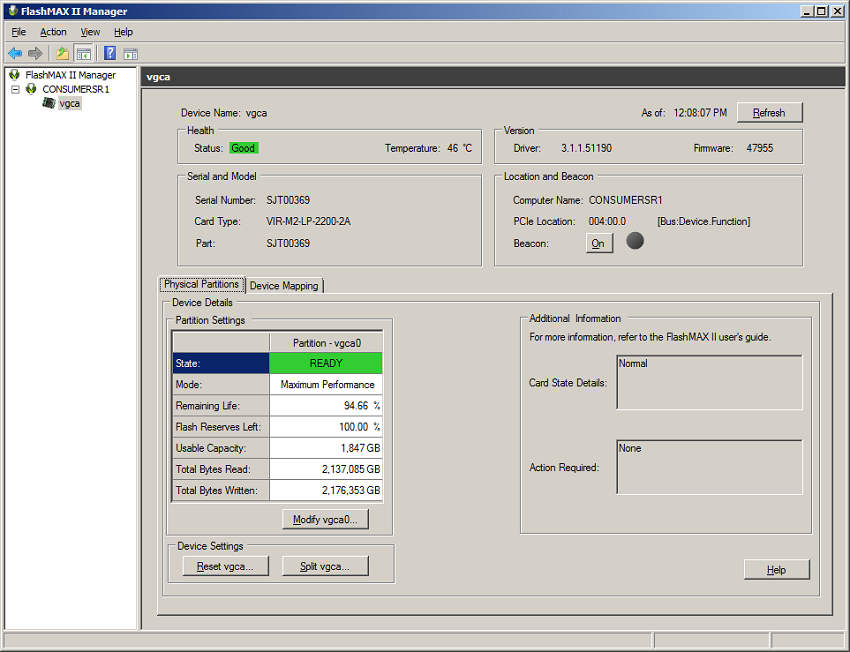Toggle the Show/Hide Action Pane icon
Viewport: 850px width, 652px height.
[x=131, y=54]
